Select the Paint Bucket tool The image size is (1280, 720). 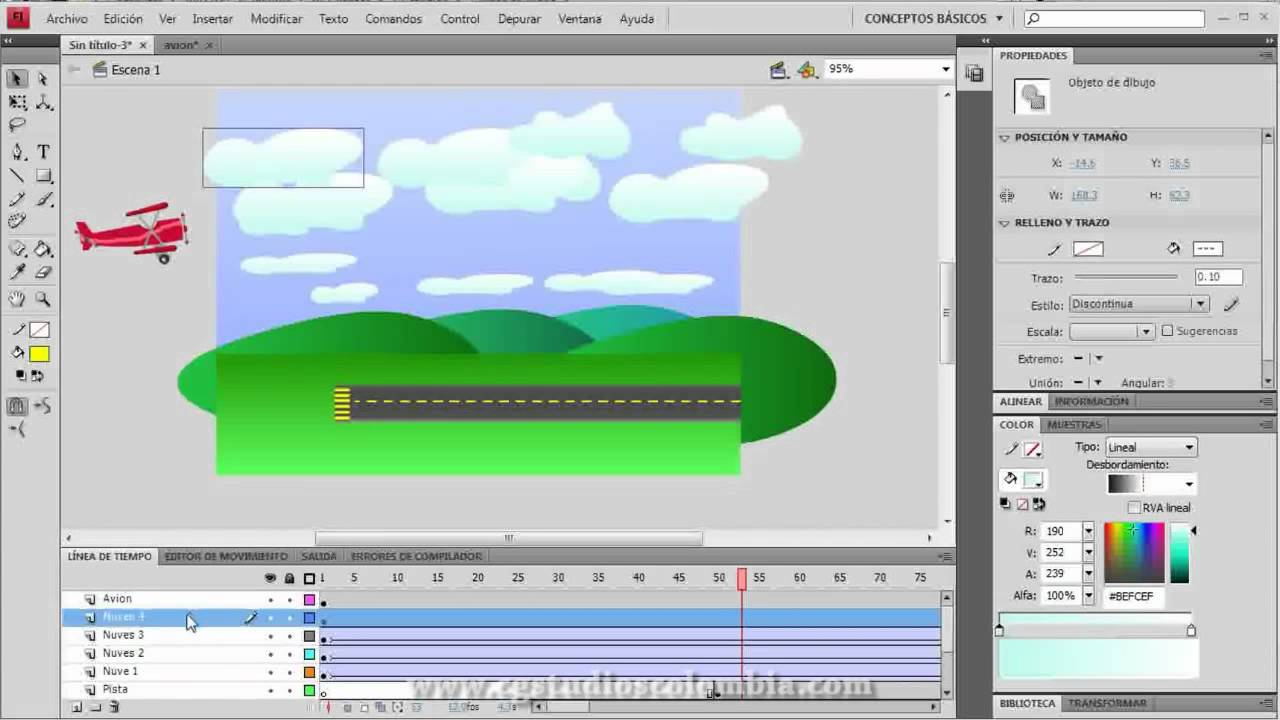click(x=43, y=248)
